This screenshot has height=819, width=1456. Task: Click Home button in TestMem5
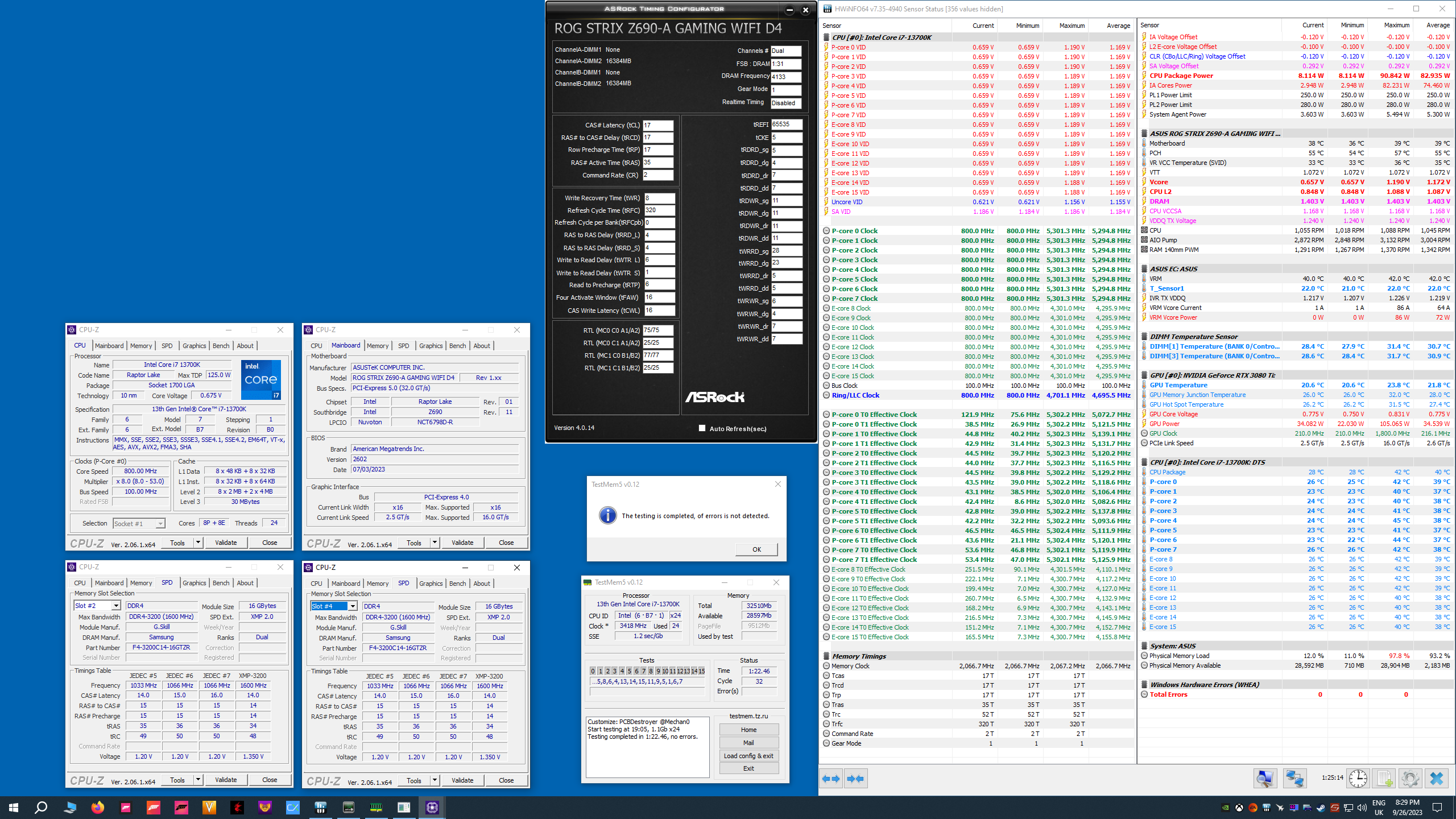click(x=748, y=730)
